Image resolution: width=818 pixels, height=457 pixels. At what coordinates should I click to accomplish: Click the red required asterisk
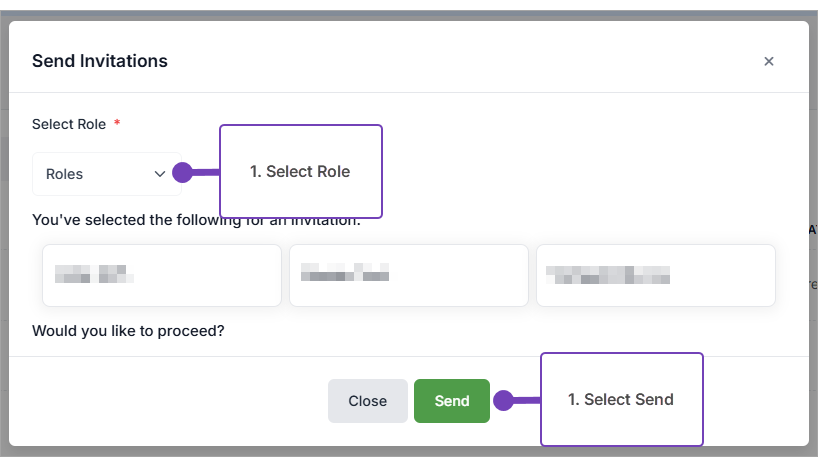[117, 124]
